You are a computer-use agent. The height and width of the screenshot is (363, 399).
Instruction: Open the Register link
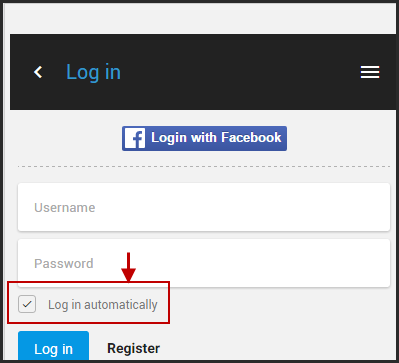(x=133, y=348)
